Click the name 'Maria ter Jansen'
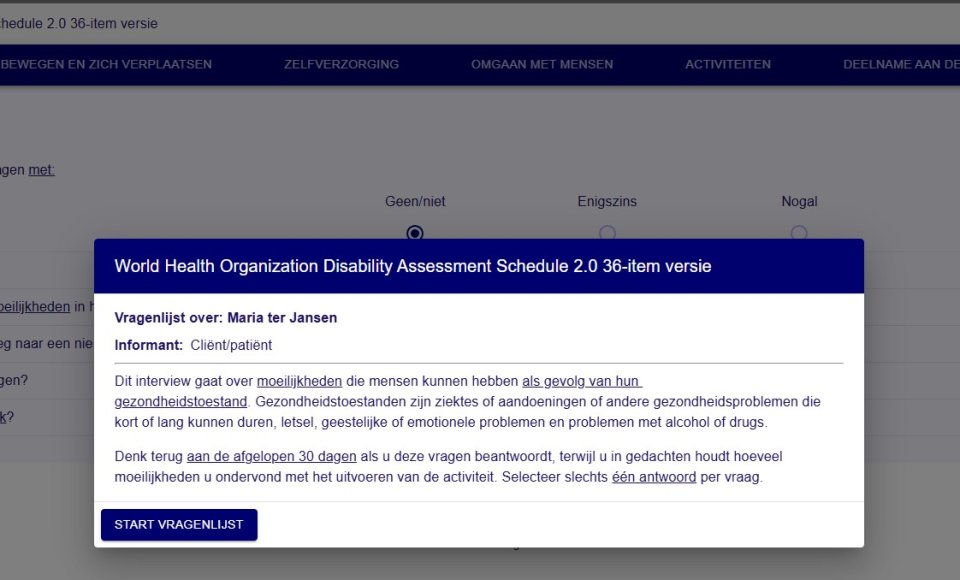 pyautogui.click(x=282, y=318)
